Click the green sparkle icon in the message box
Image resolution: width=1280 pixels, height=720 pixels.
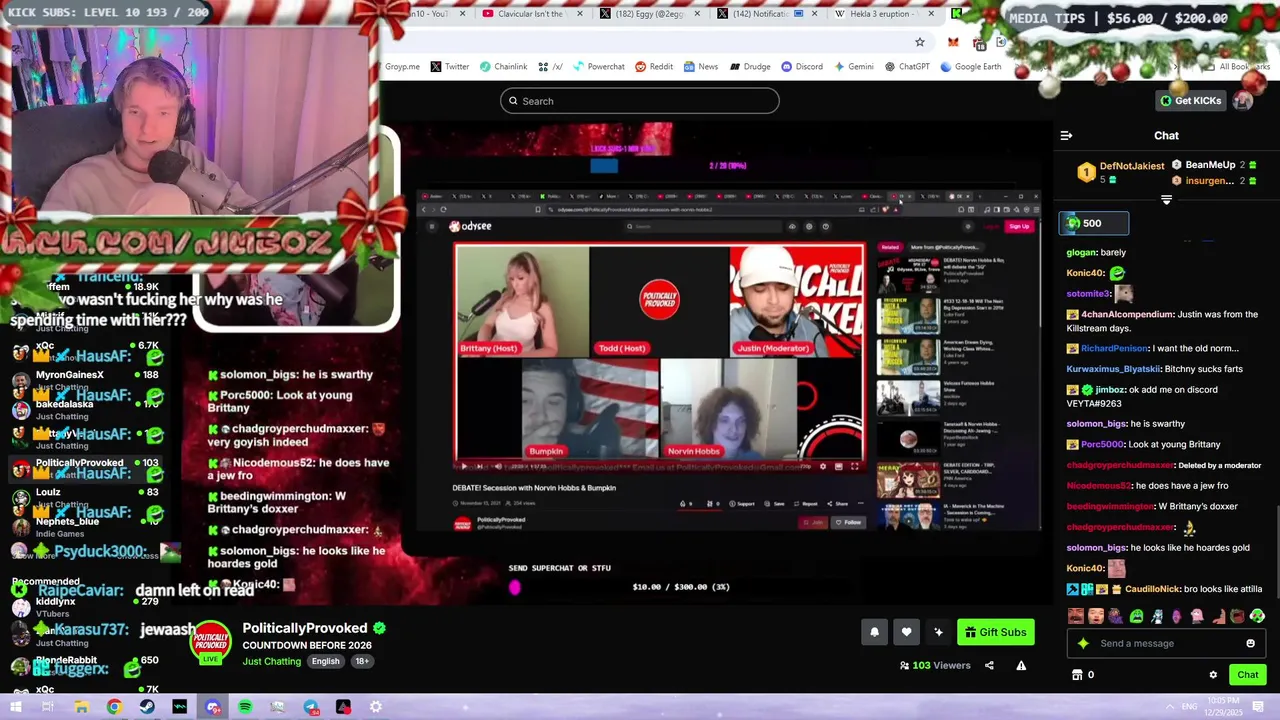(1083, 643)
